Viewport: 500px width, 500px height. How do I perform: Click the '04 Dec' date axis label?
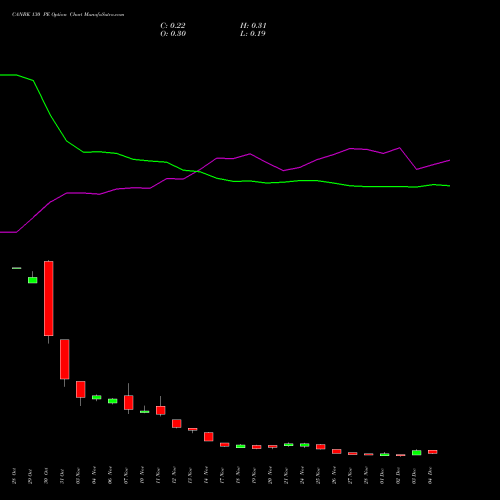(430, 476)
